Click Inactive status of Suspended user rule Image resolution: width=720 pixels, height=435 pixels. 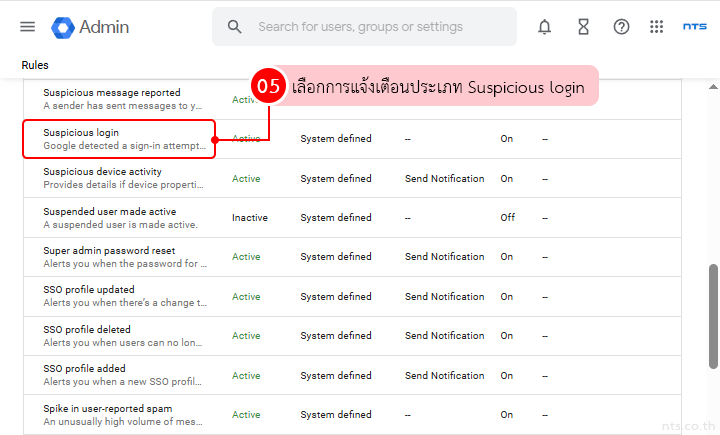[x=250, y=218]
